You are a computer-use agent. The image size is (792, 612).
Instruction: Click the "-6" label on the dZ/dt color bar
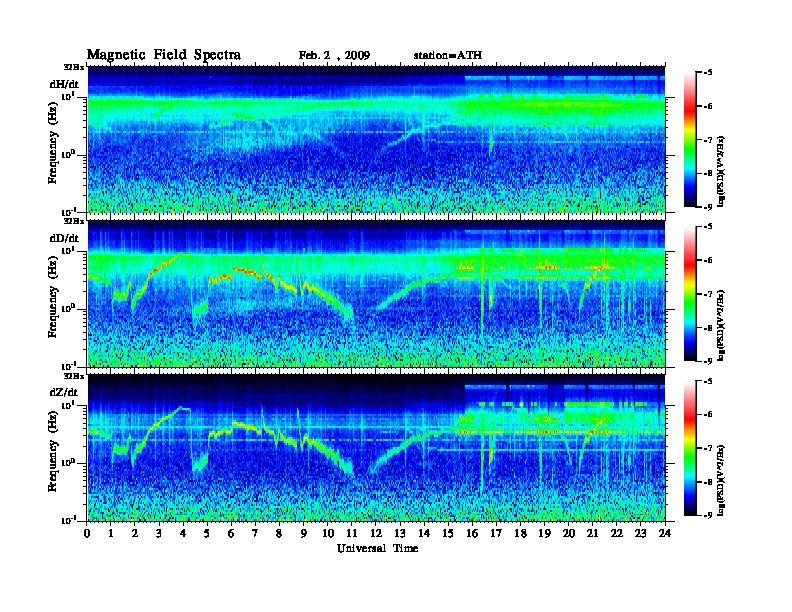(708, 415)
